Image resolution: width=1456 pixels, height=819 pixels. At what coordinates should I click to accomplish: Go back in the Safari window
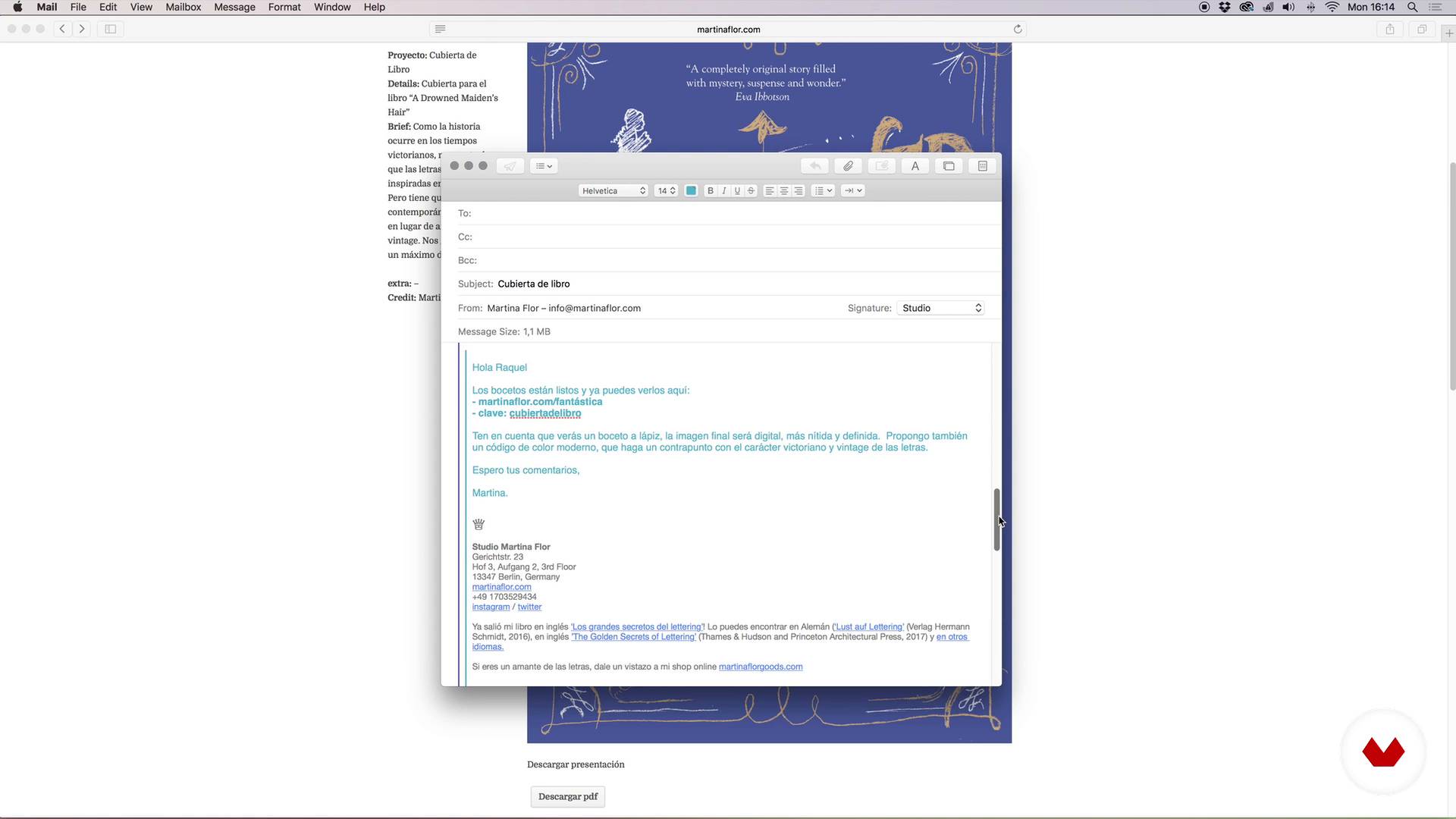click(62, 29)
